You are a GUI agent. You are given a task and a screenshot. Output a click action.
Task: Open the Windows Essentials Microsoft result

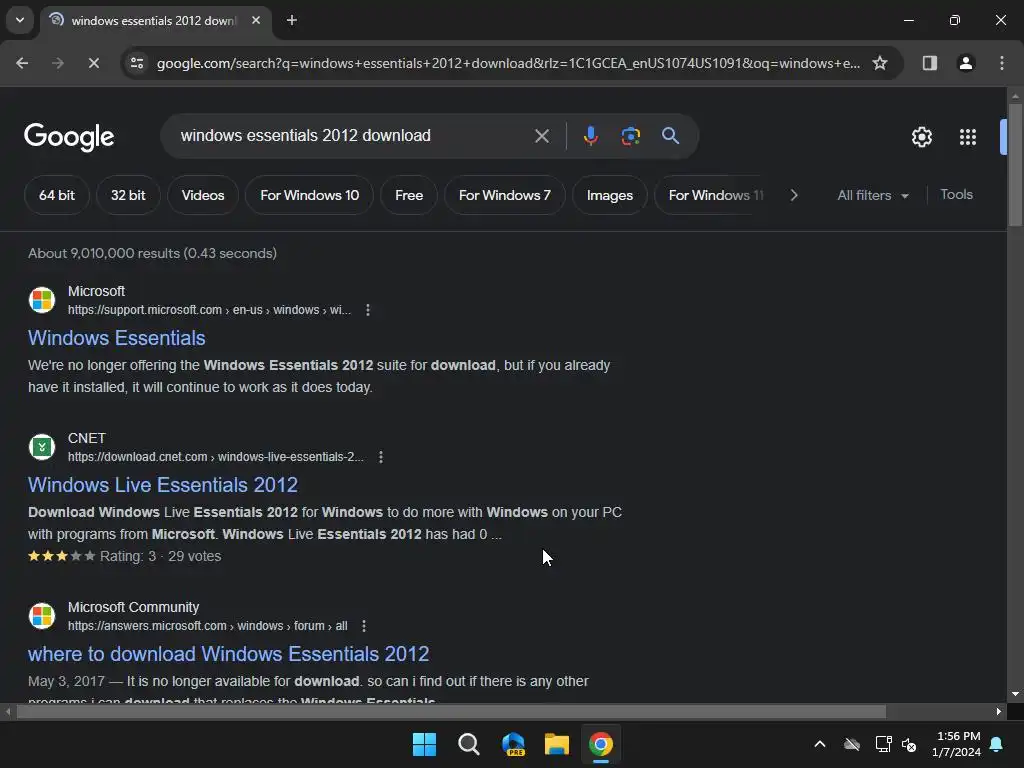tap(117, 338)
